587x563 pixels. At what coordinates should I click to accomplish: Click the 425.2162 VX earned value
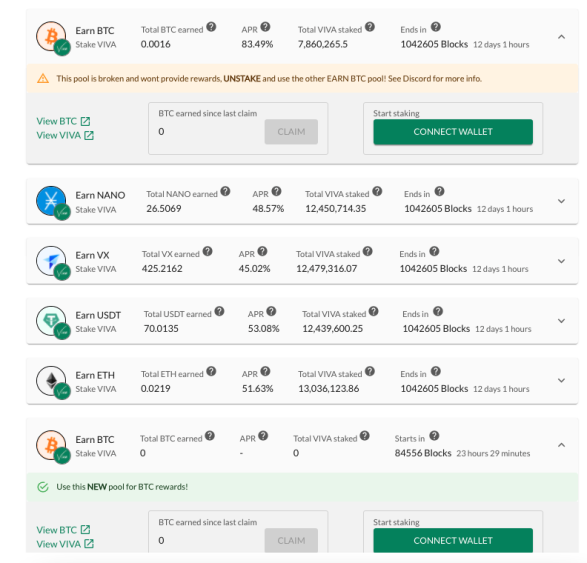point(162,268)
